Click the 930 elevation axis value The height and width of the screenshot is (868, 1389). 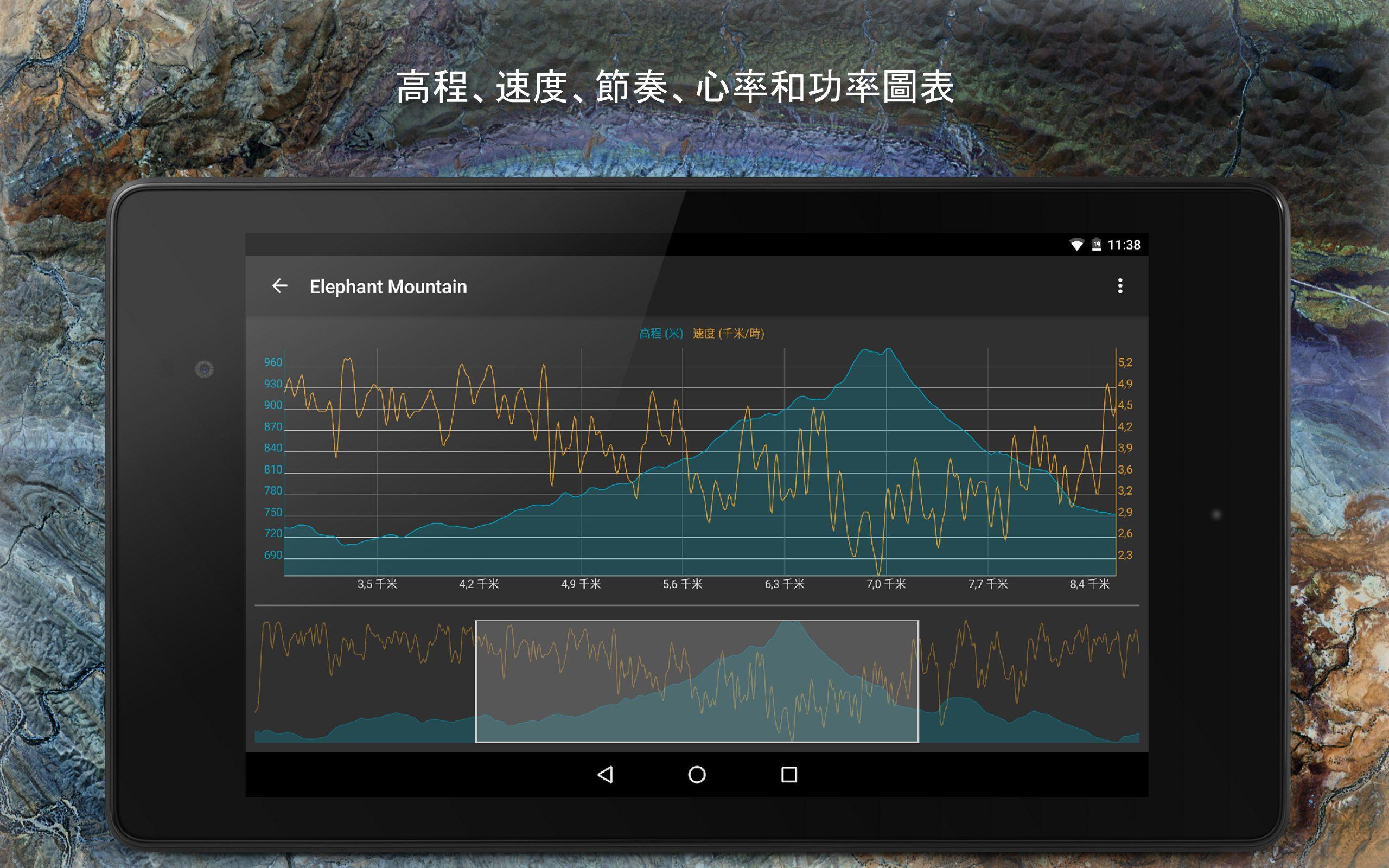(x=273, y=384)
